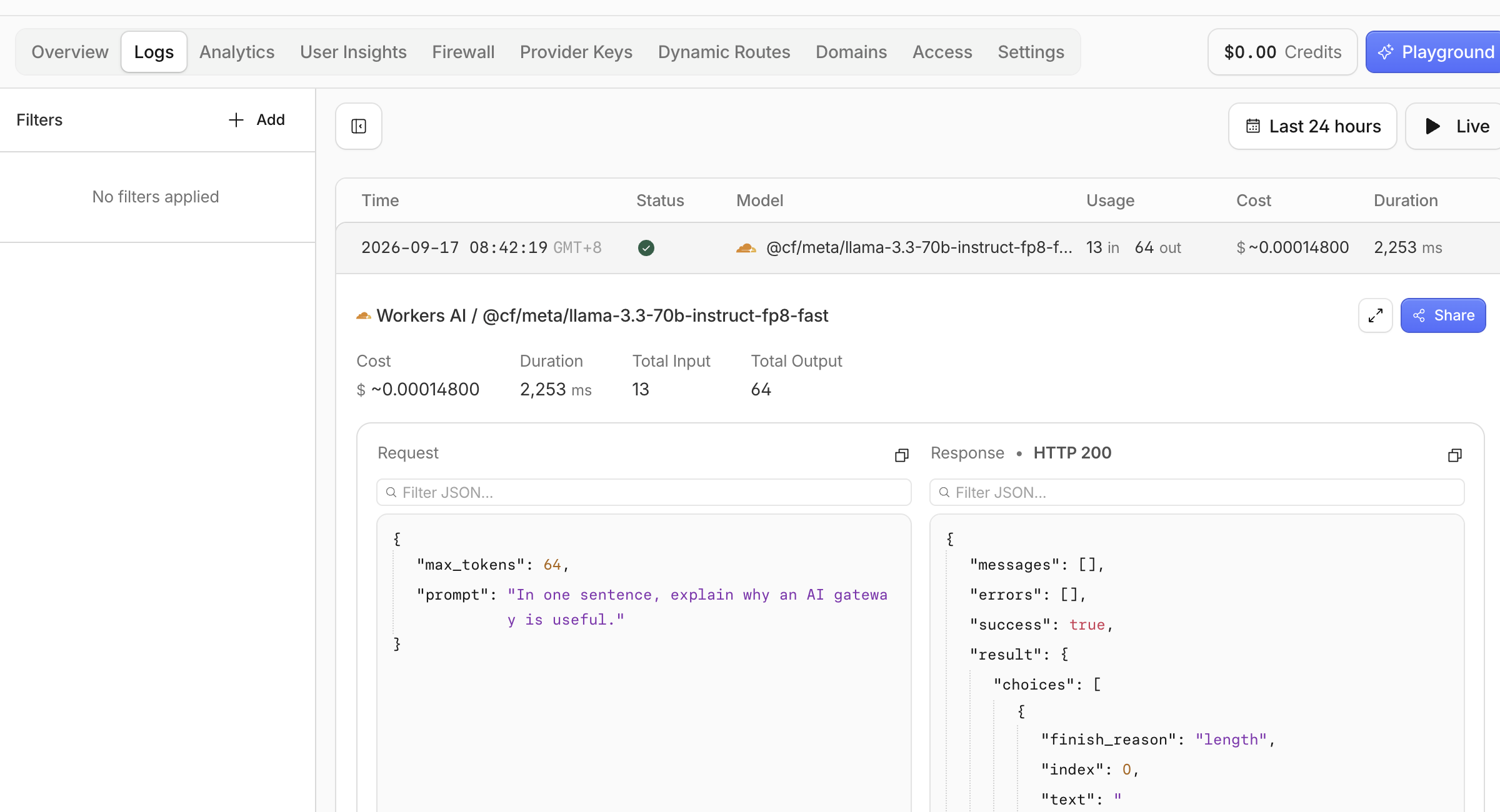Click the Time column header

point(380,201)
